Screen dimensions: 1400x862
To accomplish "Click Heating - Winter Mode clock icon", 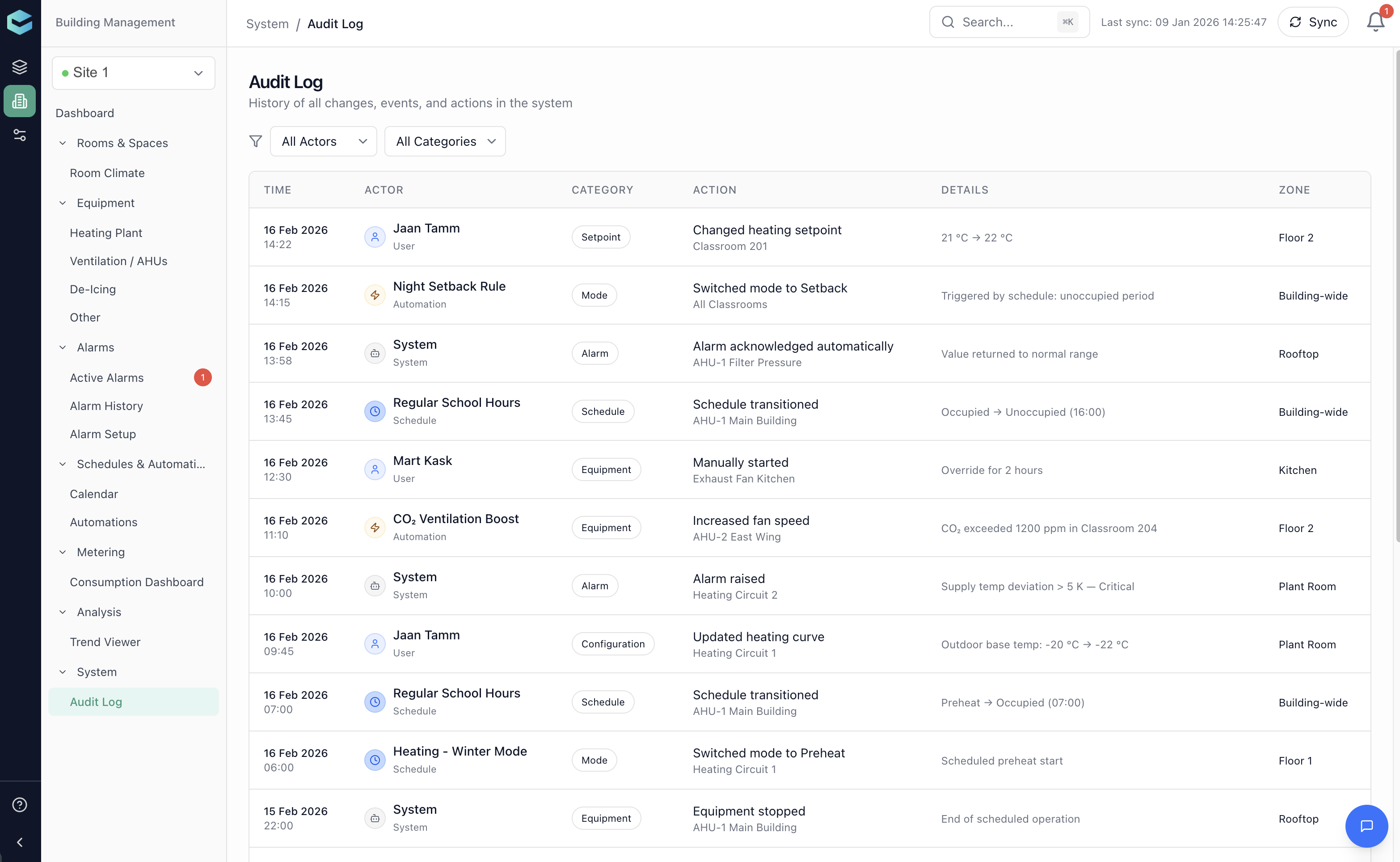I will coord(374,760).
